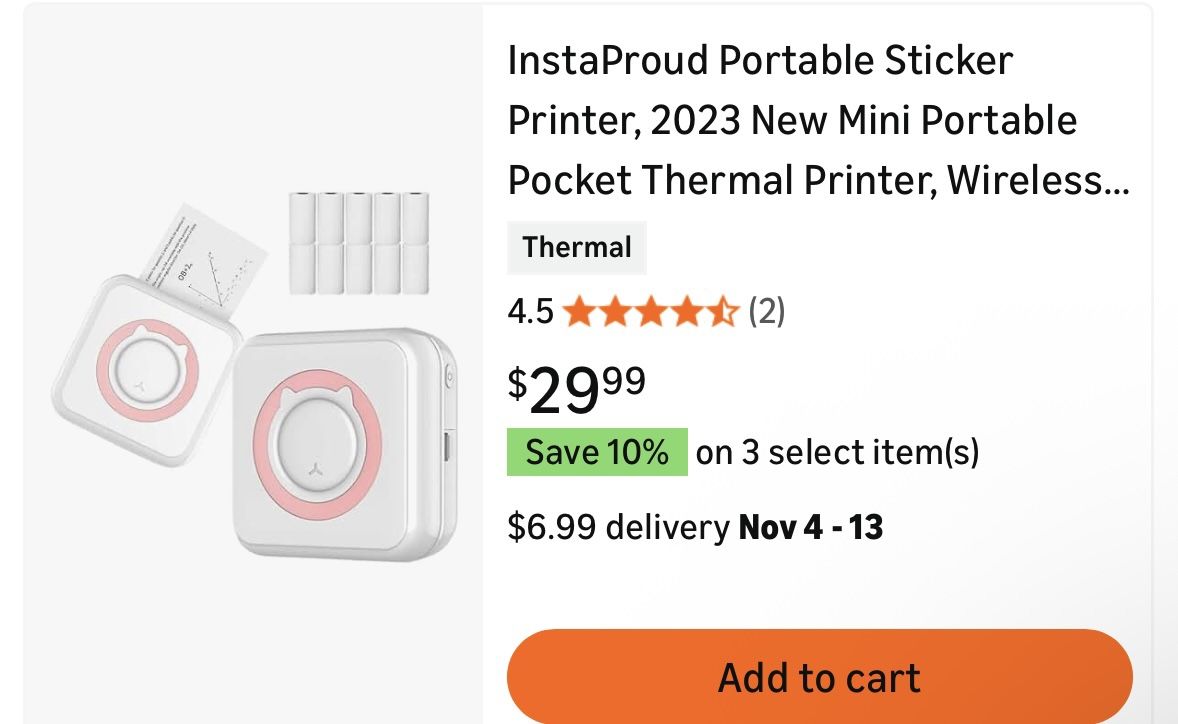The image size is (1178, 724).
Task: Click the second star in the rating
Action: tap(617, 312)
